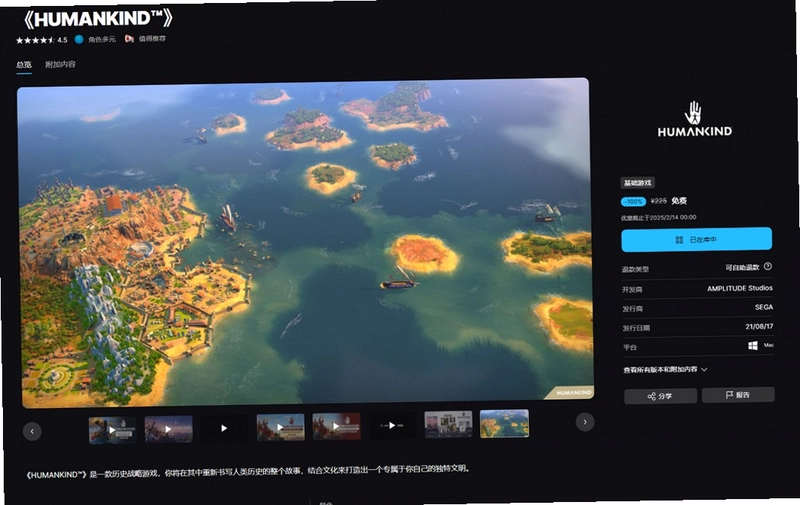The width and height of the screenshot is (800, 505).
Task: Click the Mac platform label
Action: pos(768,345)
